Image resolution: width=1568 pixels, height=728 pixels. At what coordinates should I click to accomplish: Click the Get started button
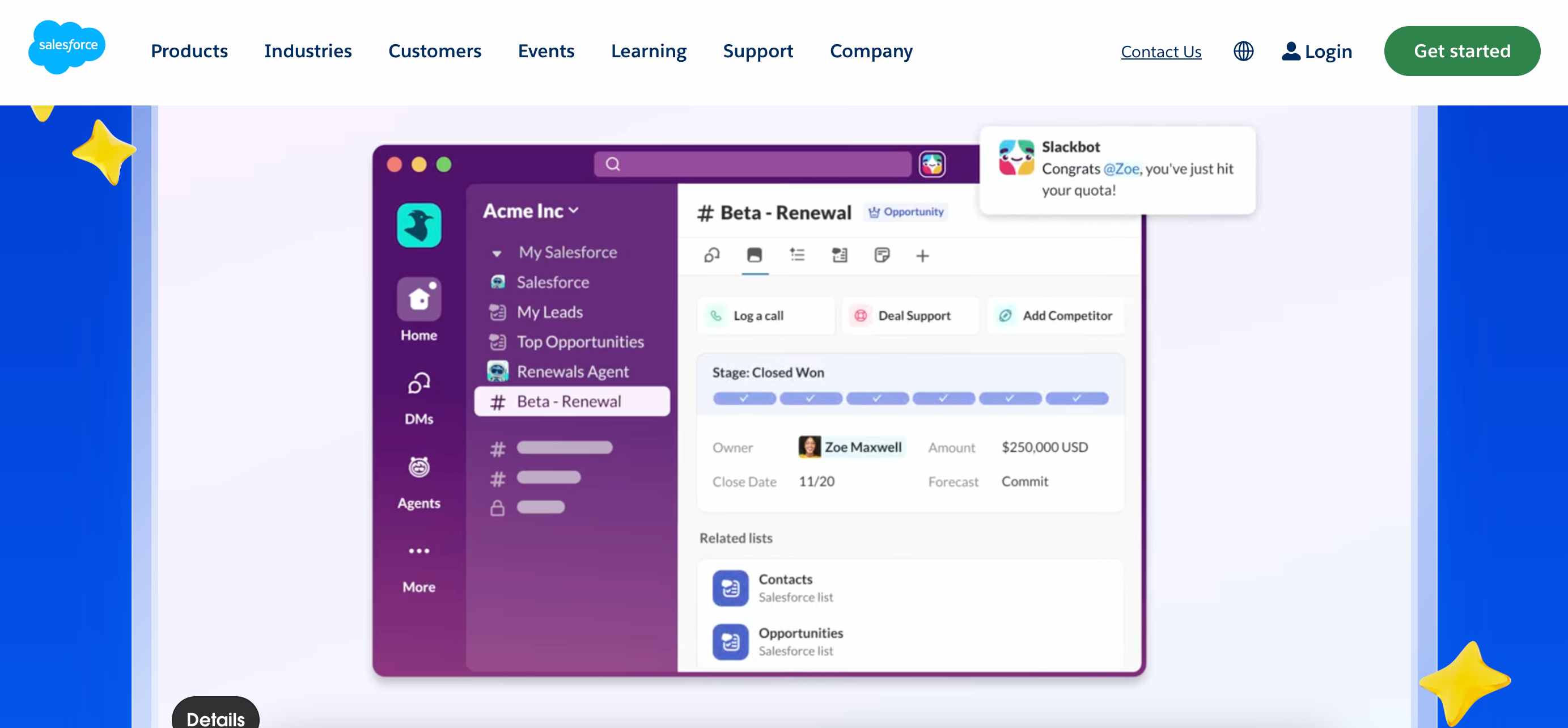(x=1462, y=51)
